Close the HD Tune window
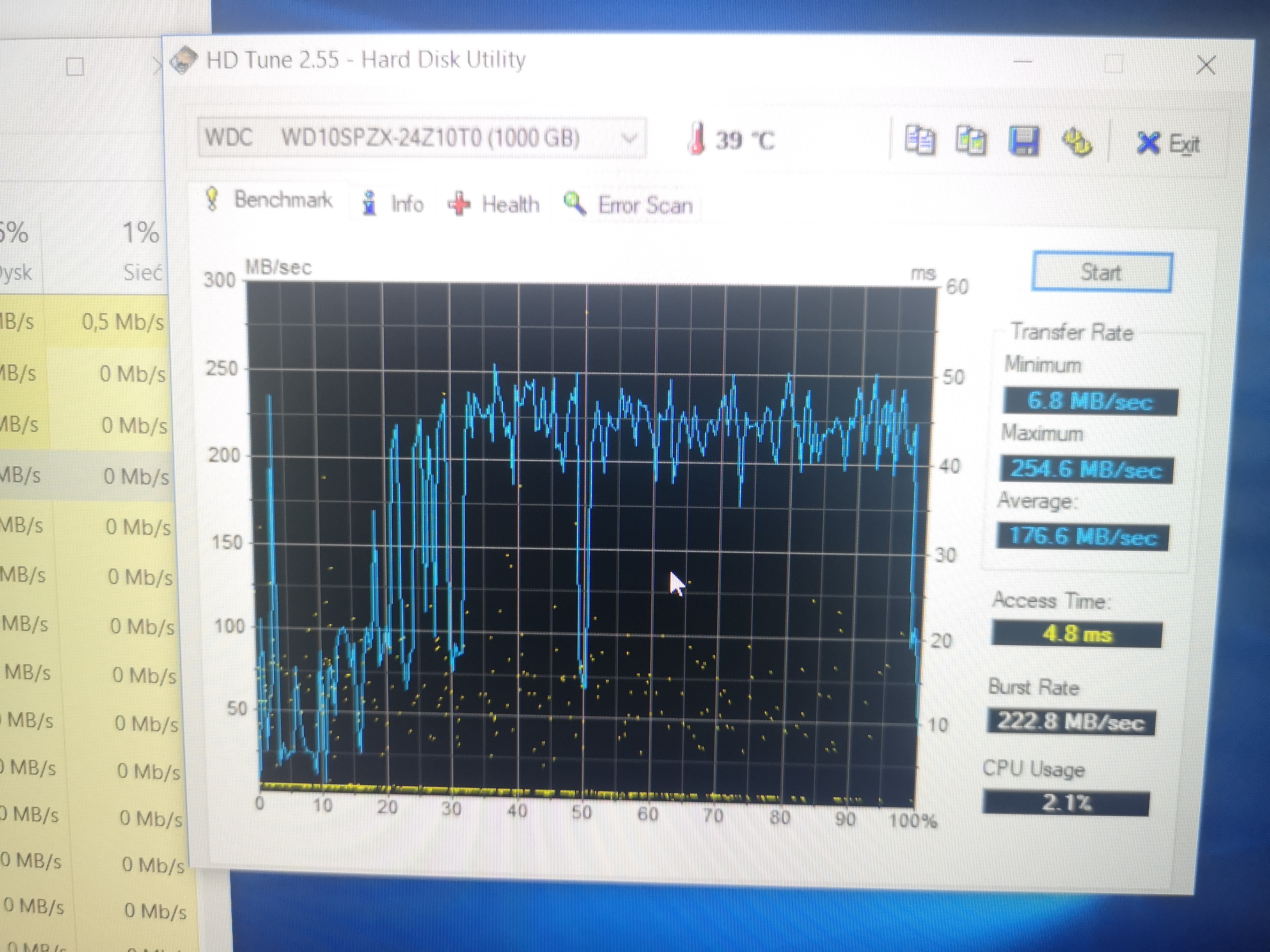1270x952 pixels. point(1206,65)
